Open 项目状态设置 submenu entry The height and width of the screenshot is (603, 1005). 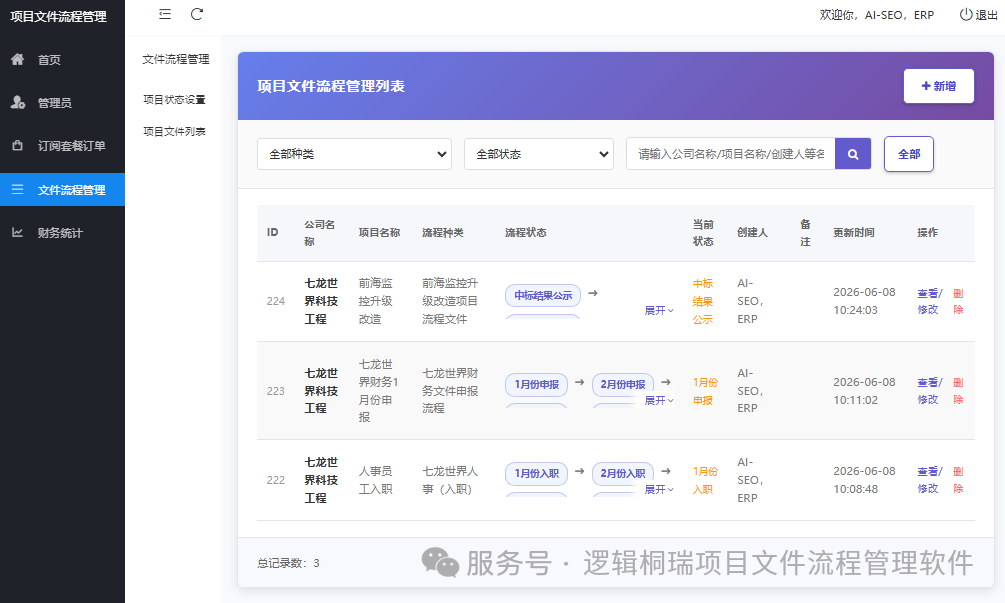click(x=174, y=99)
